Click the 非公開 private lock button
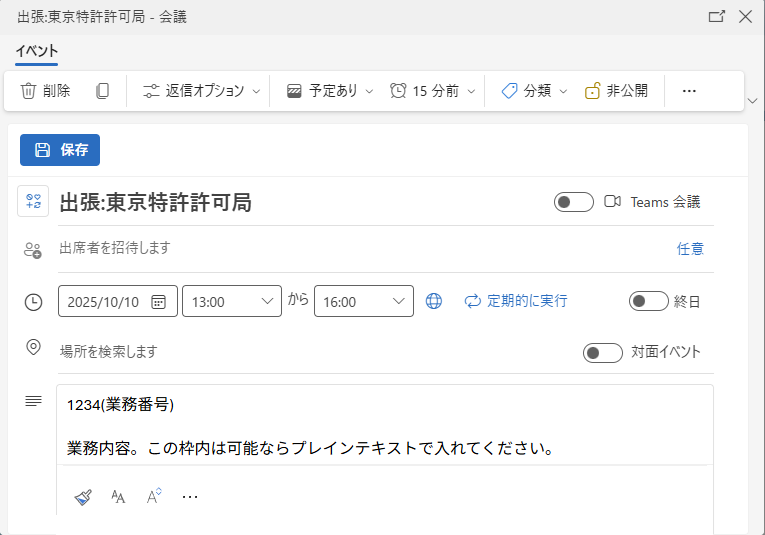The image size is (765, 535). pyautogui.click(x=616, y=91)
